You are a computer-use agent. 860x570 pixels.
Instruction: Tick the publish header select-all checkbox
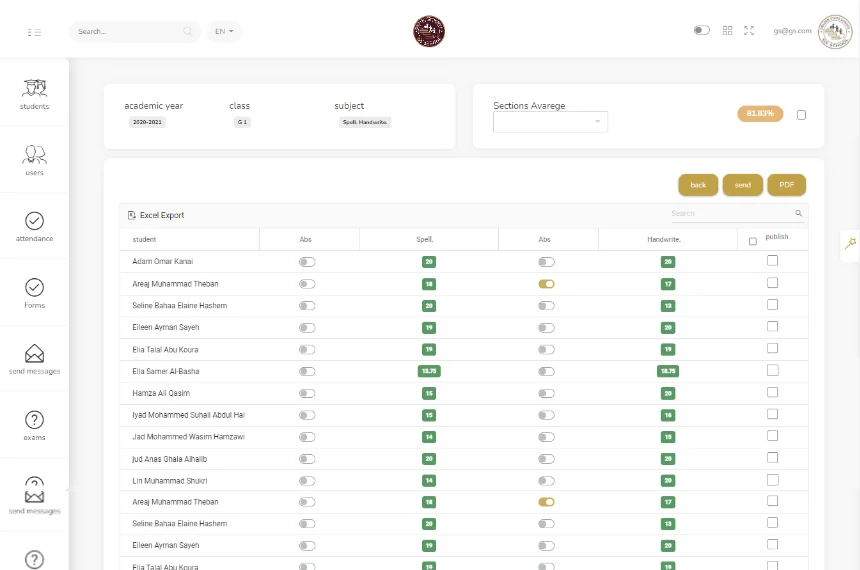tap(752, 241)
